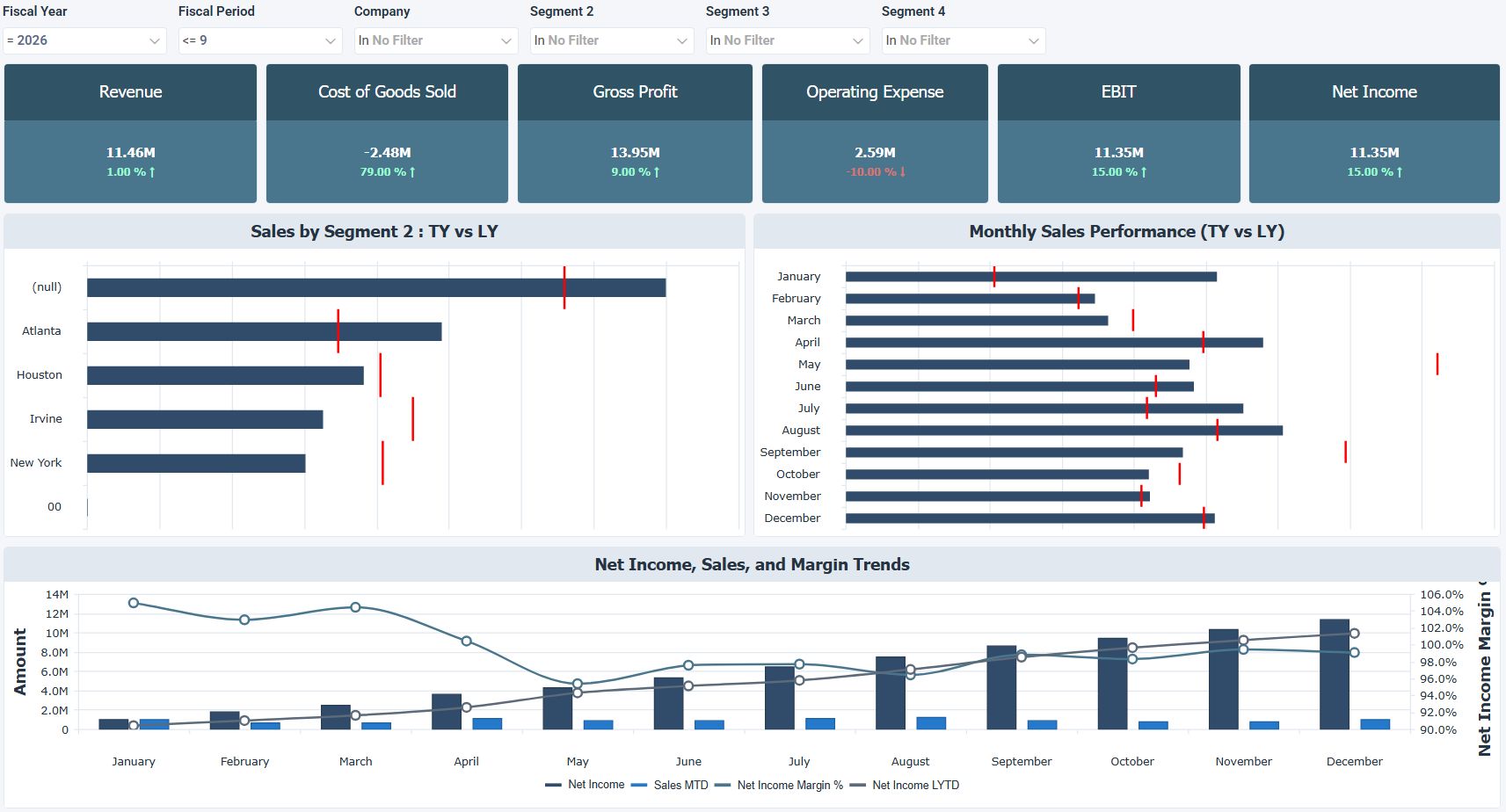The image size is (1506, 812).
Task: Click the Monthly Sales Performance chart title
Action: tap(1127, 231)
